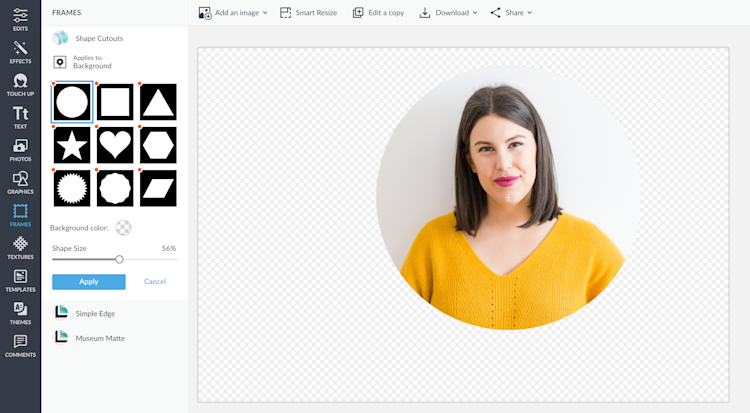
Task: Choose the starburst shape cutout
Action: 72,188
